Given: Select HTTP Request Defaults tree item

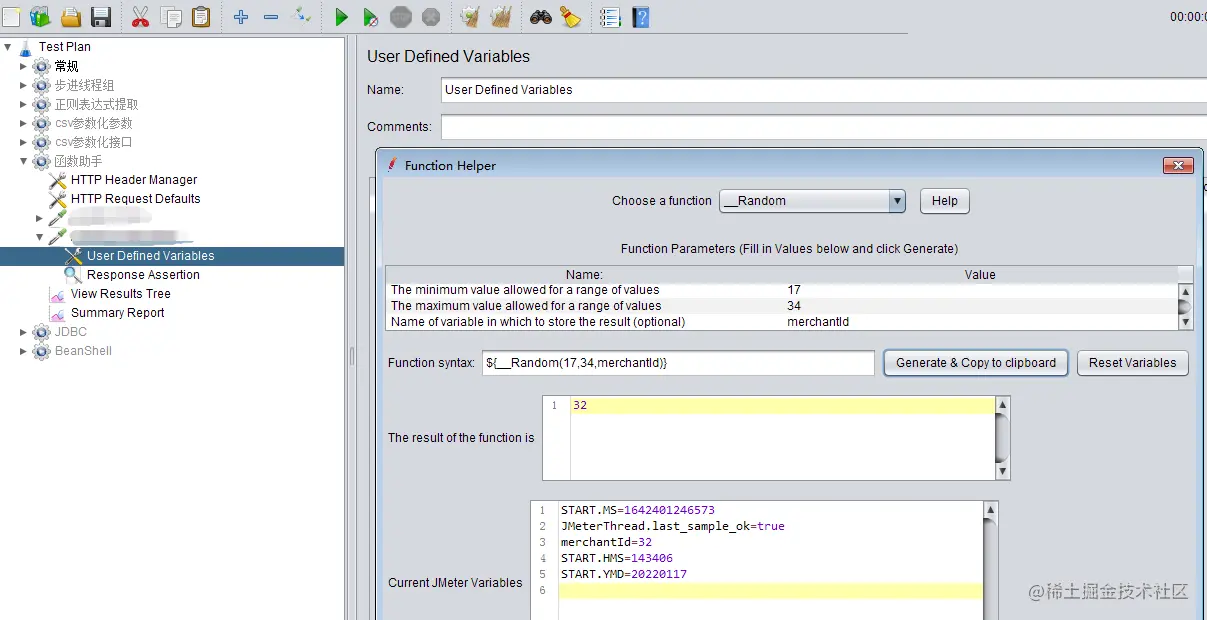Looking at the screenshot, I should click(x=135, y=199).
